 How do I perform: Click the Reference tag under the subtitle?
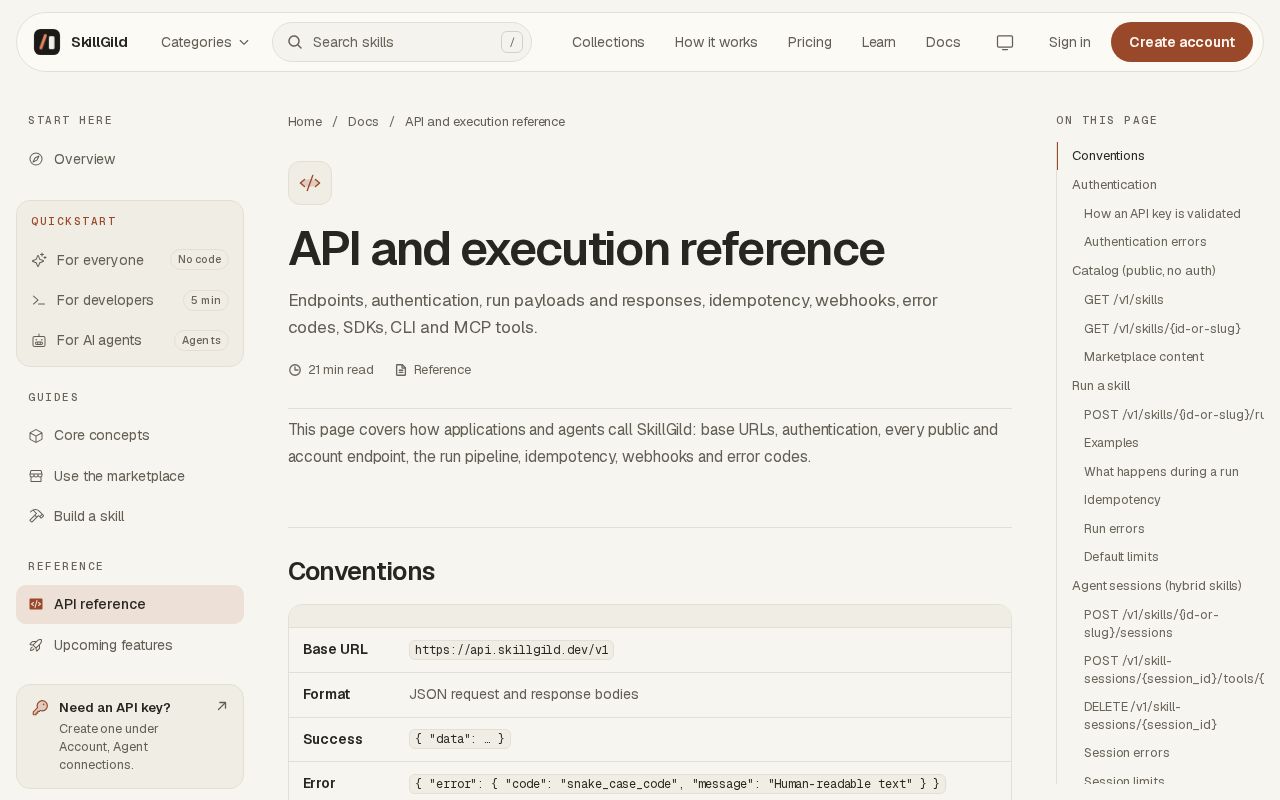point(433,370)
